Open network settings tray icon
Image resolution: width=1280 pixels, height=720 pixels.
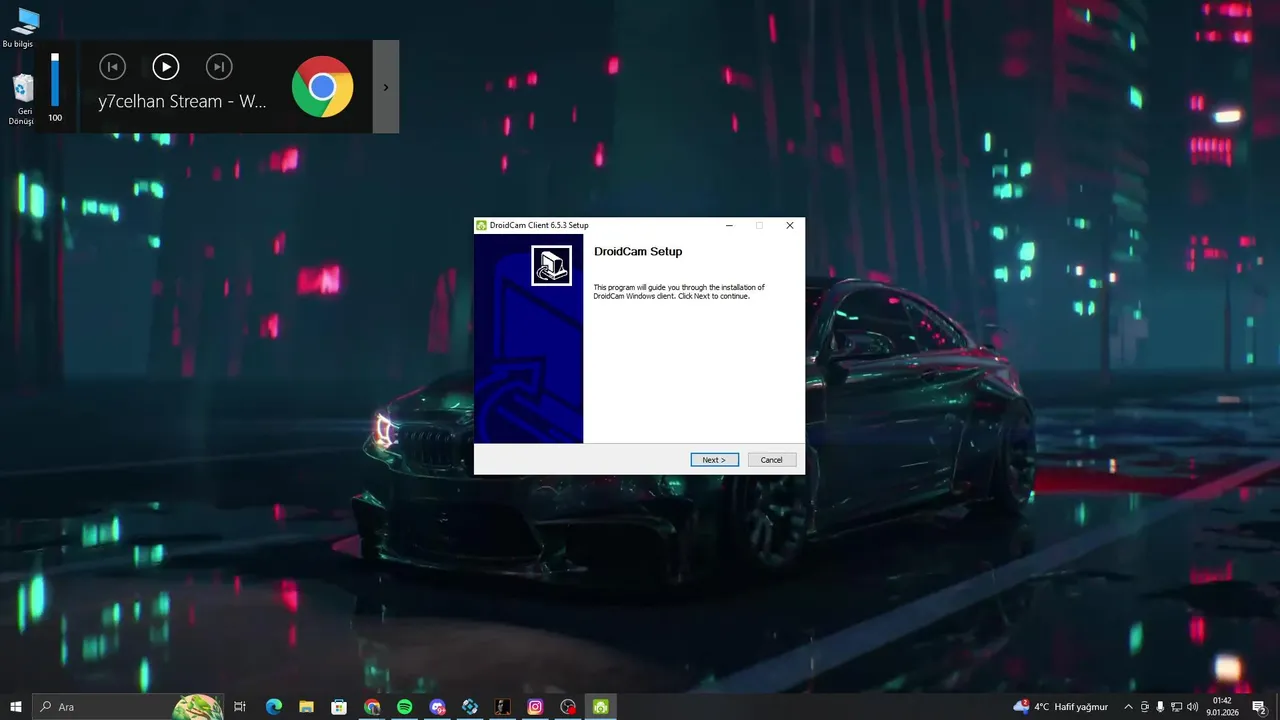pyautogui.click(x=1176, y=707)
